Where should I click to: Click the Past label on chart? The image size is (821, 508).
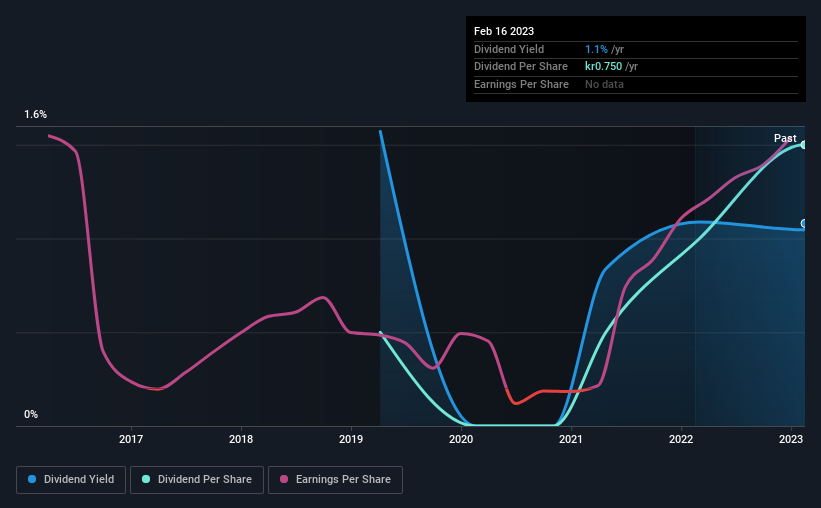point(785,138)
